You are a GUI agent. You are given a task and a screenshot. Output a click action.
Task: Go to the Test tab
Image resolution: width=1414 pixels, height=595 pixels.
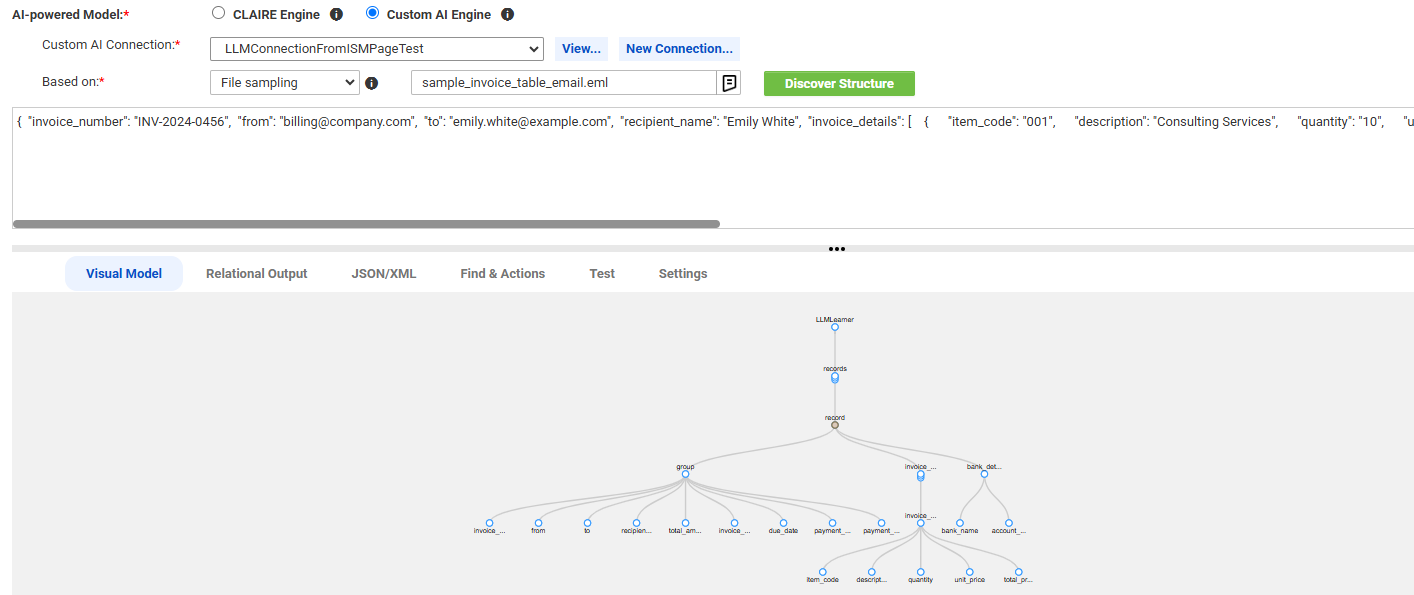(602, 274)
